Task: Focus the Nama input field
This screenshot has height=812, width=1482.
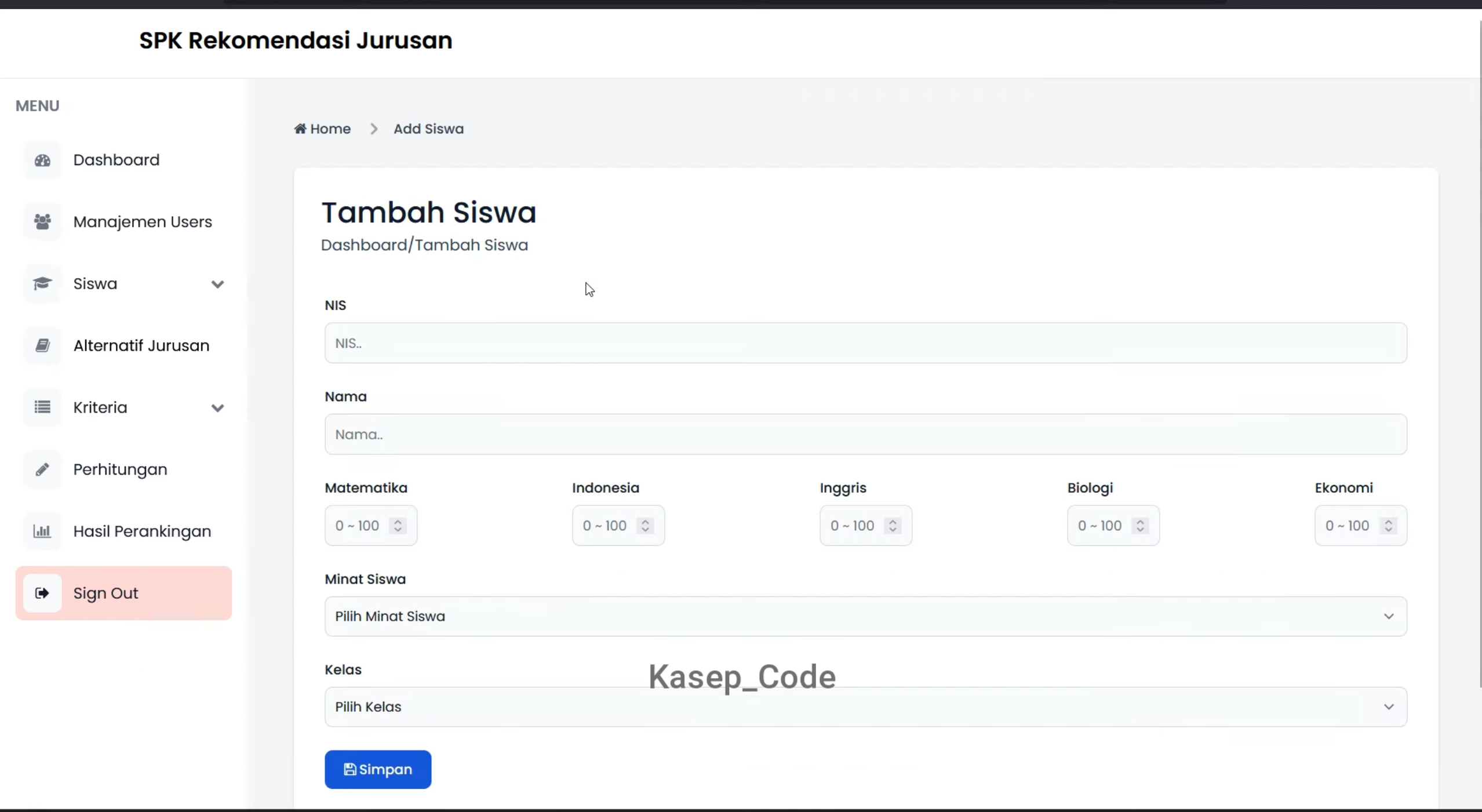Action: [x=866, y=434]
